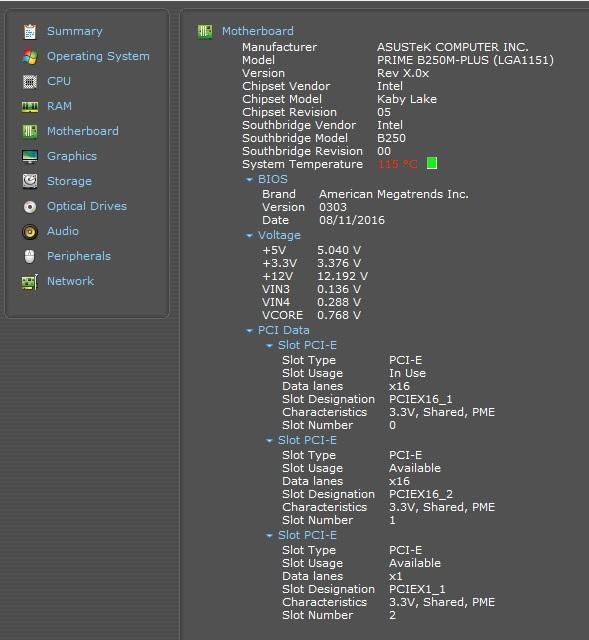Click the System Temperature label
Viewport: 589px width, 640px height.
click(302, 164)
